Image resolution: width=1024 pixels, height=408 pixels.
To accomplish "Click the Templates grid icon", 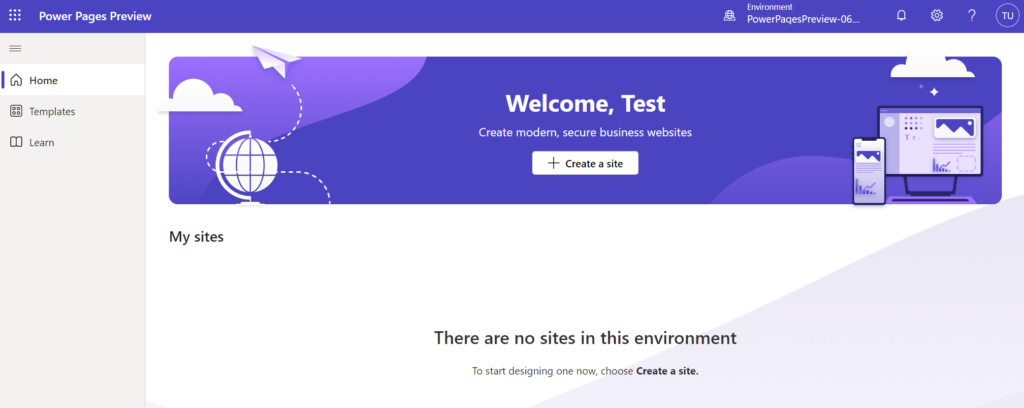I will click(x=16, y=111).
